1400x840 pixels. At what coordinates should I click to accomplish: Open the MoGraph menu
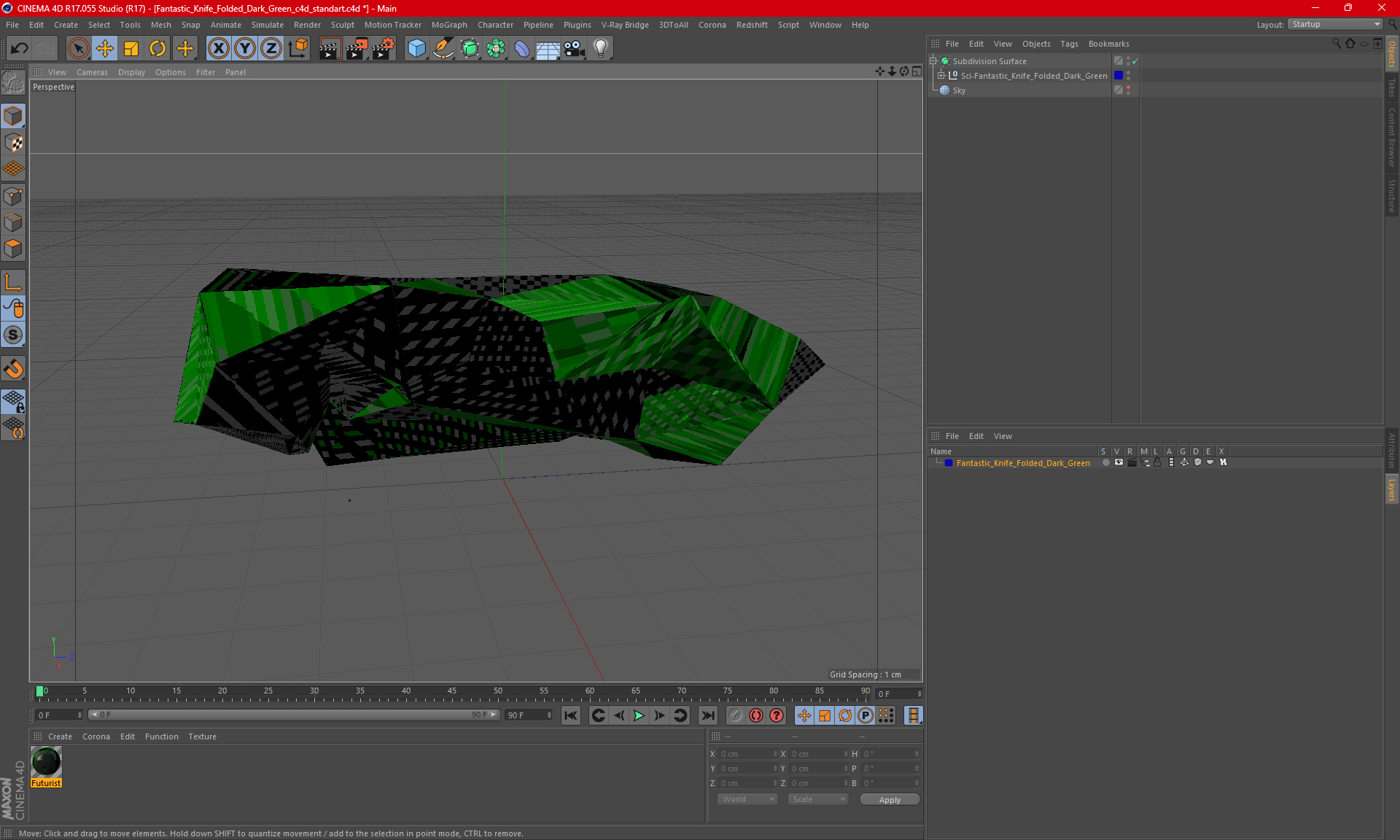(449, 25)
